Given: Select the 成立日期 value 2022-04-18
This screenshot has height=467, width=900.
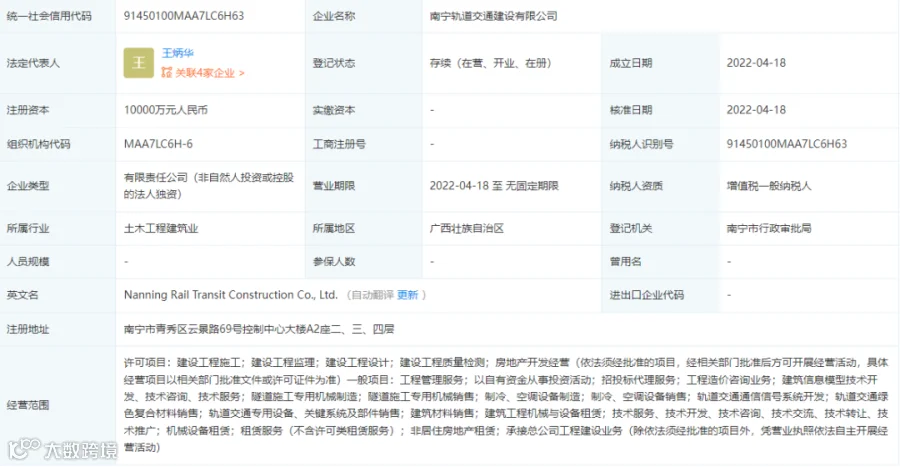Looking at the screenshot, I should point(756,63).
